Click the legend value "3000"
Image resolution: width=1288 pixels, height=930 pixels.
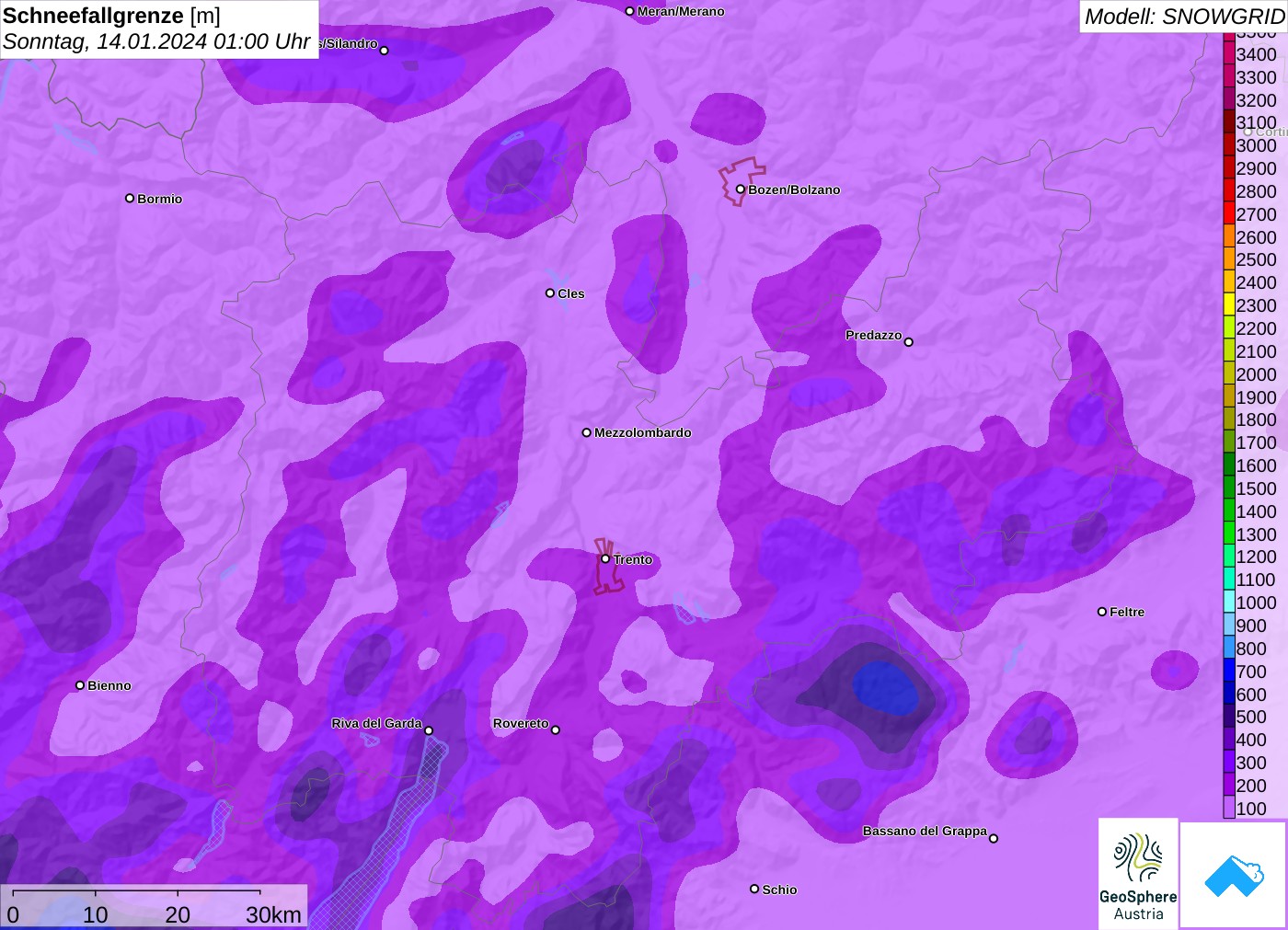[x=1257, y=145]
